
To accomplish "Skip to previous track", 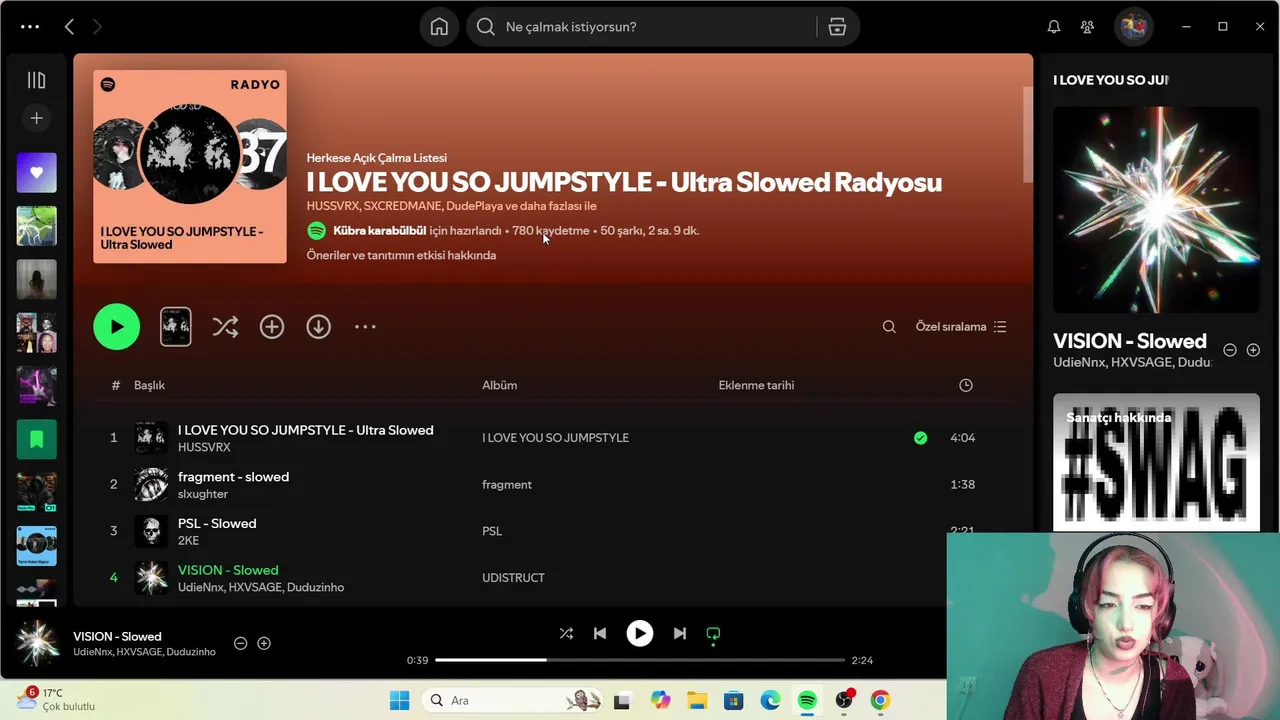I will (x=600, y=633).
